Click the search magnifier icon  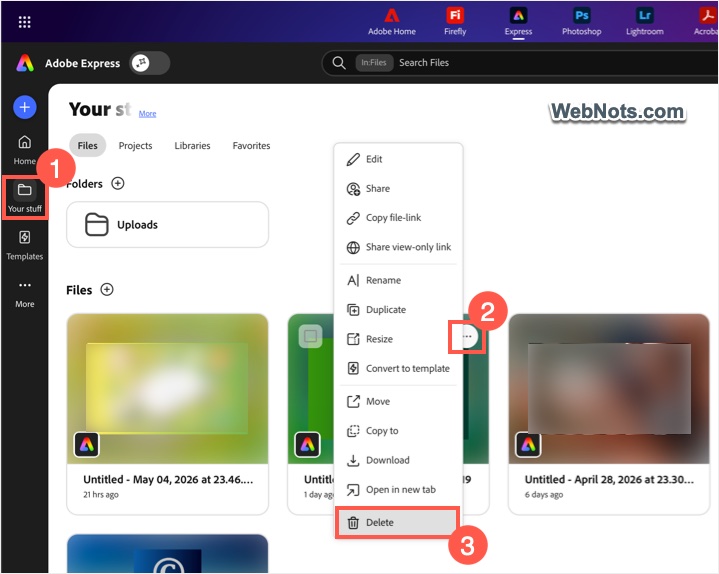coord(339,63)
